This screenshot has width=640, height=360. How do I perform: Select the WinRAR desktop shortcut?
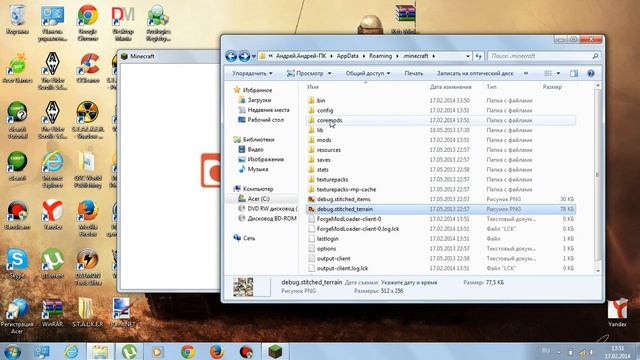pos(53,313)
